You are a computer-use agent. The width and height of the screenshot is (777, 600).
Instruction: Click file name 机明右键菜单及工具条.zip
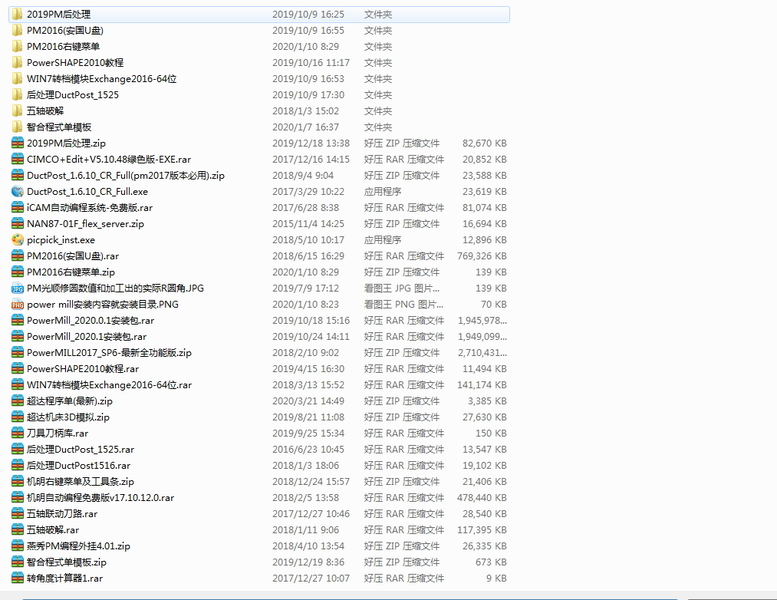(80, 482)
